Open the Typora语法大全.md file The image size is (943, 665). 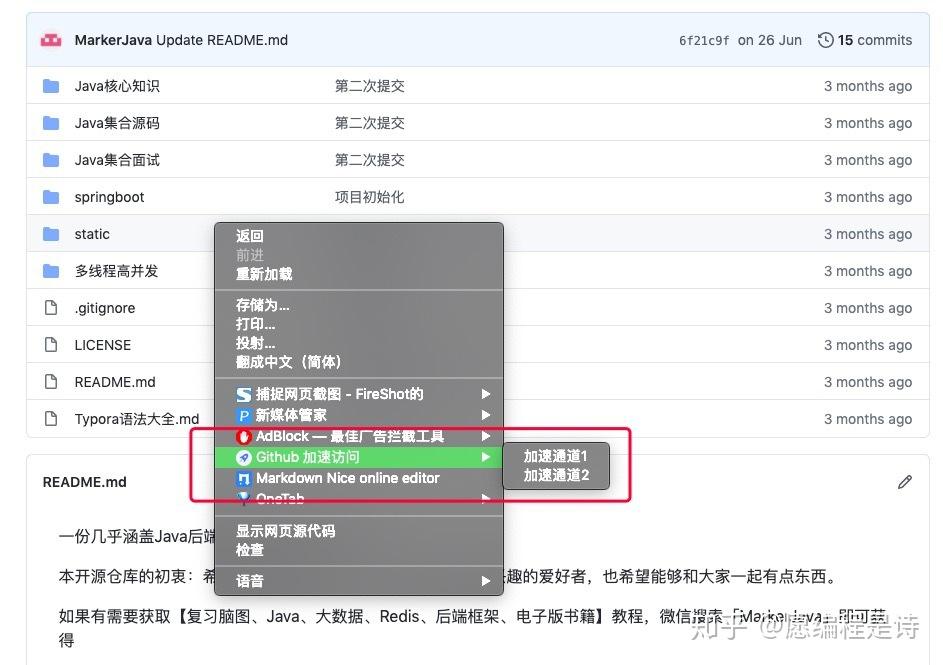tap(137, 419)
